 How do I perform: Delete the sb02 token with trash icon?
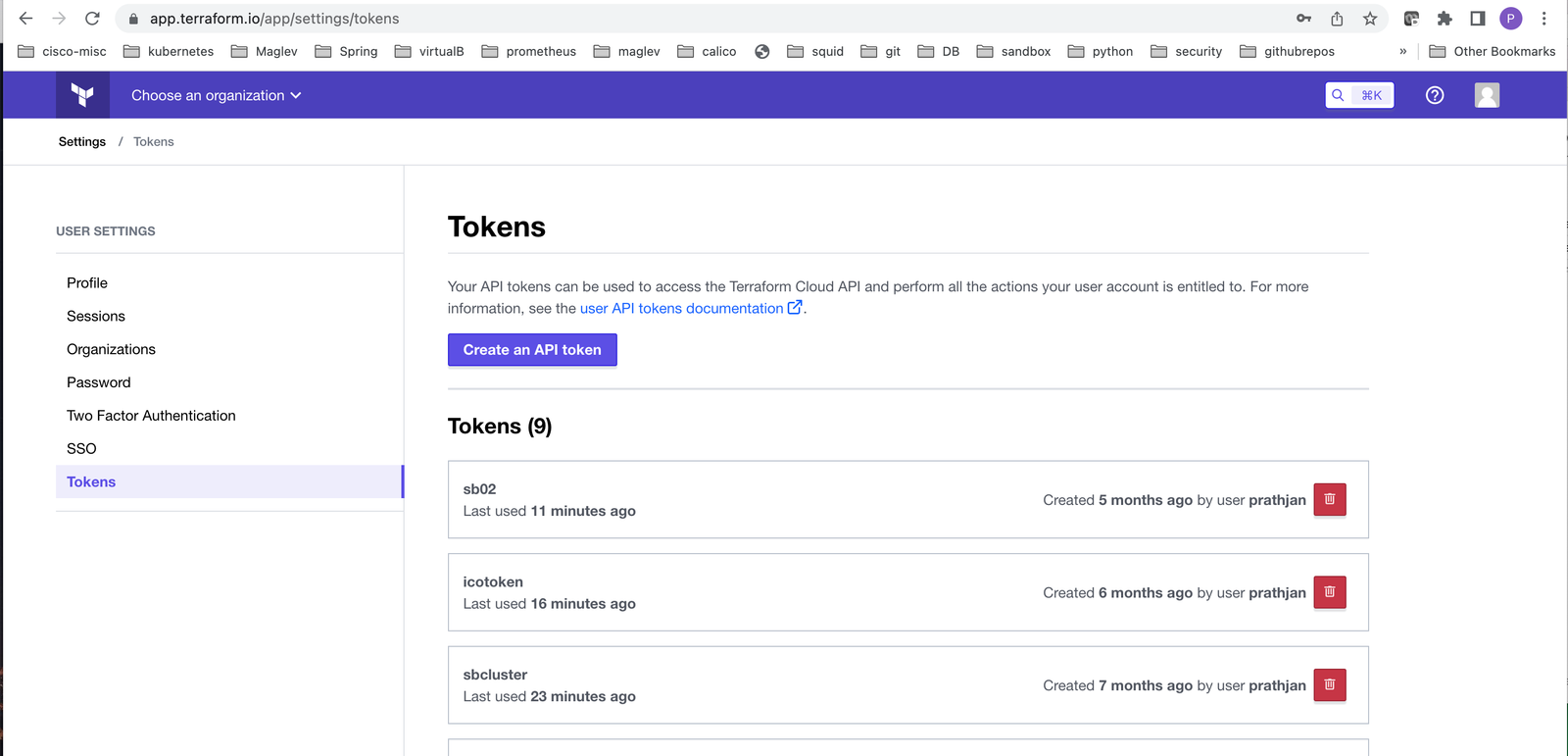click(1330, 499)
